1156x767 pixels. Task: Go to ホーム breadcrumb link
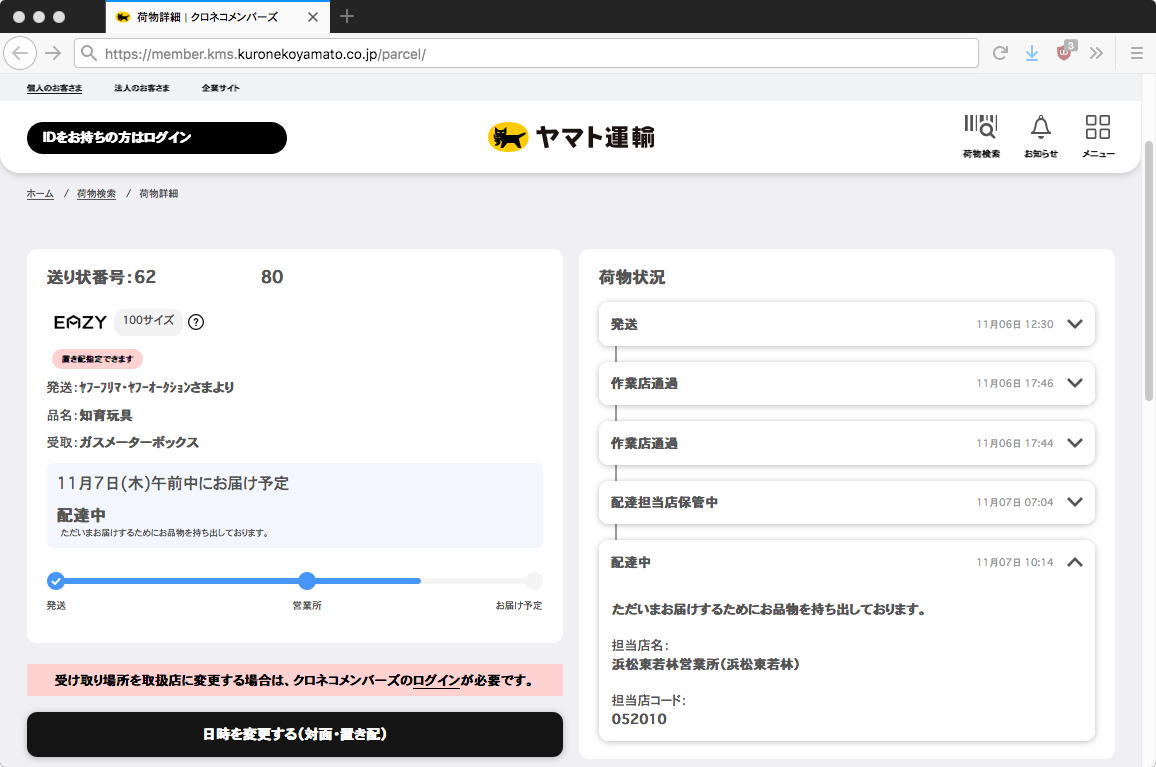tap(40, 193)
